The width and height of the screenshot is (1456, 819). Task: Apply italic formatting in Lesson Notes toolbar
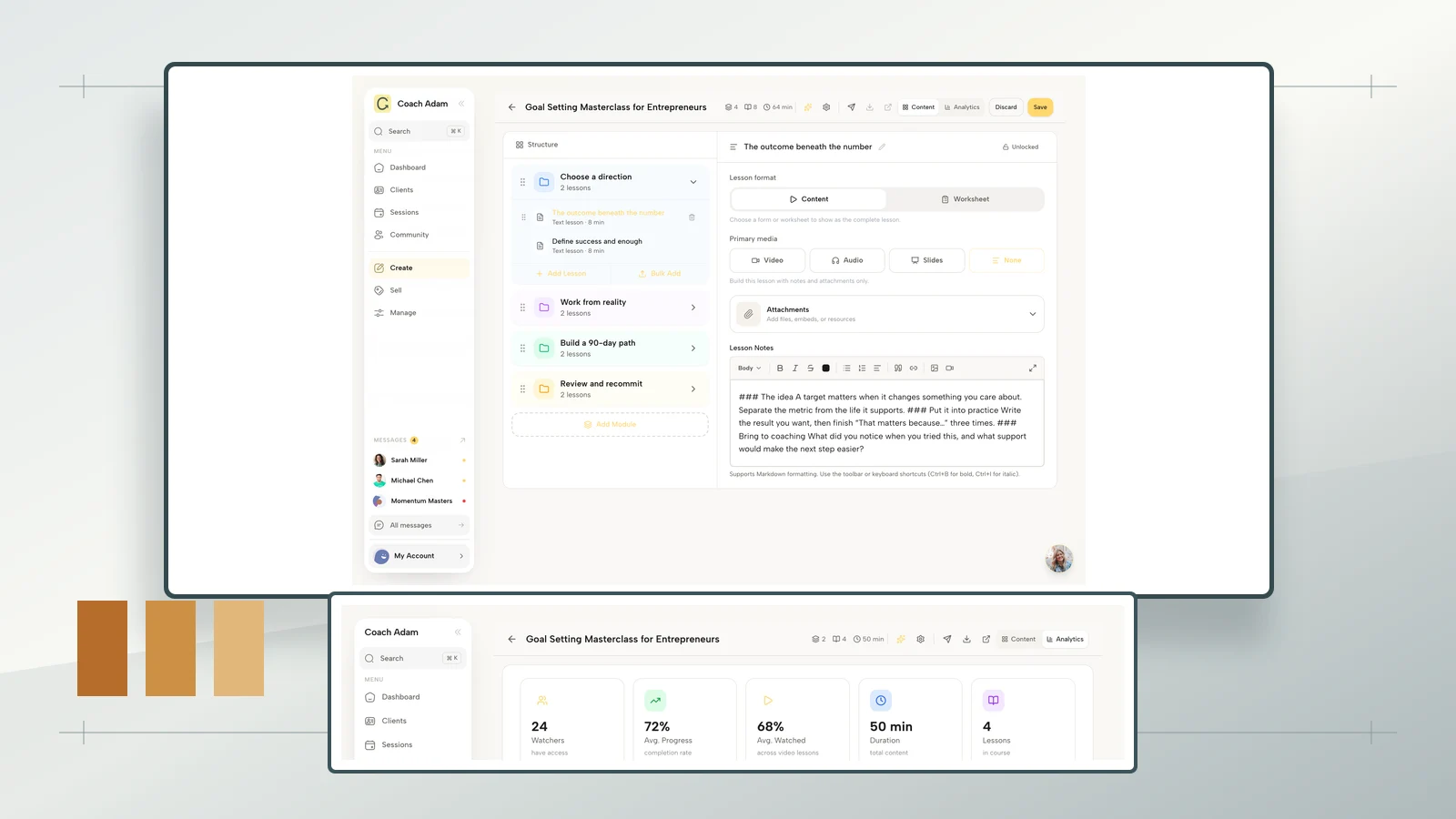coord(795,369)
